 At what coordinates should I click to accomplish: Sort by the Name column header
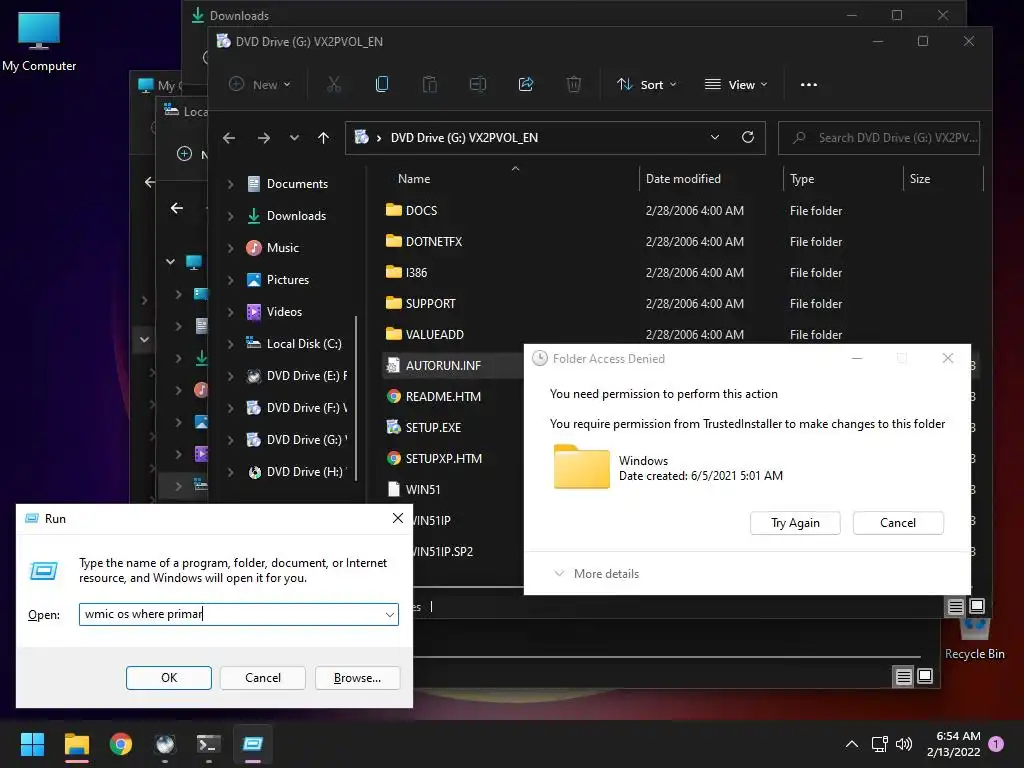414,179
